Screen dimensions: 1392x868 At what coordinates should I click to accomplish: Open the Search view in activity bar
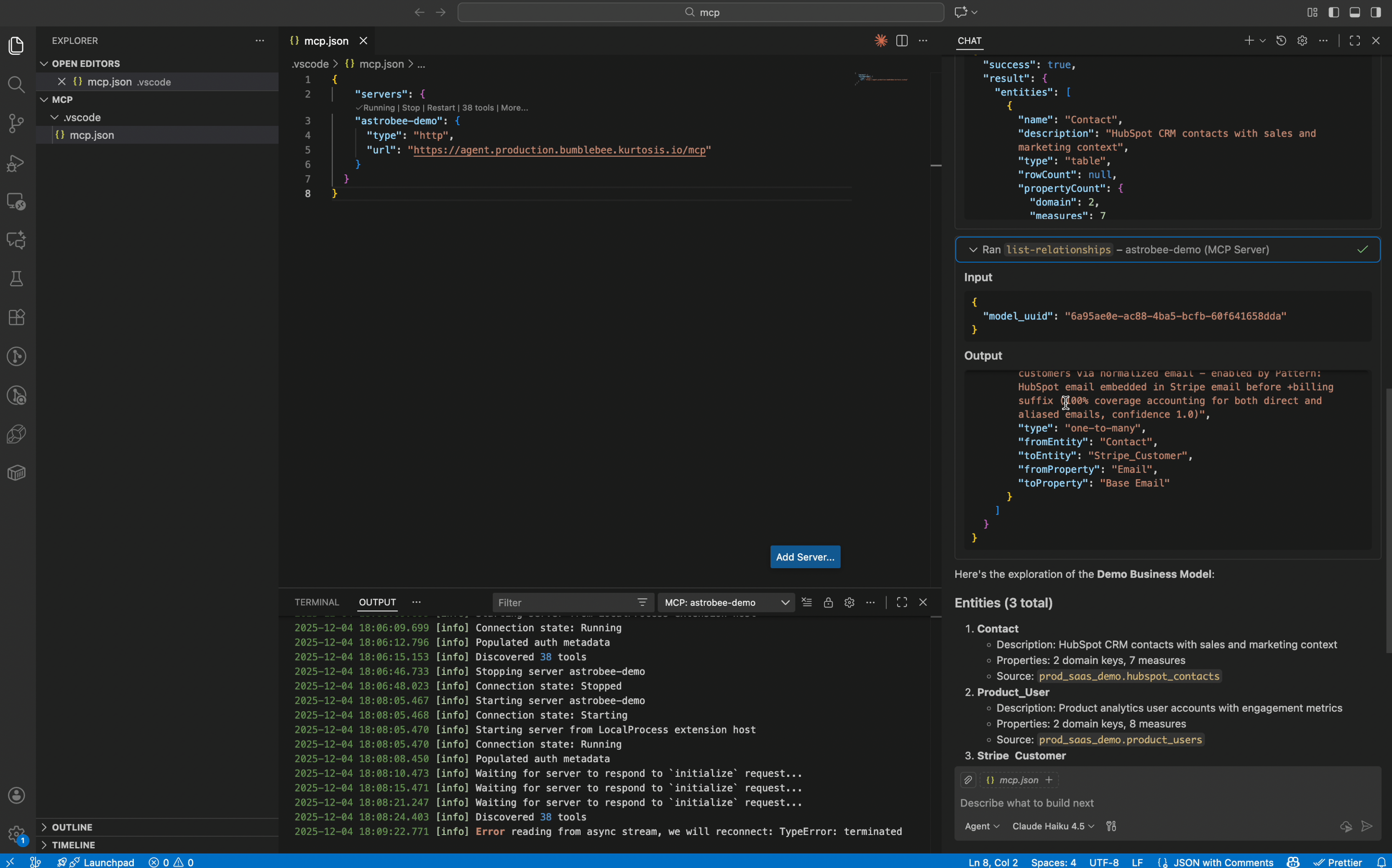16,85
